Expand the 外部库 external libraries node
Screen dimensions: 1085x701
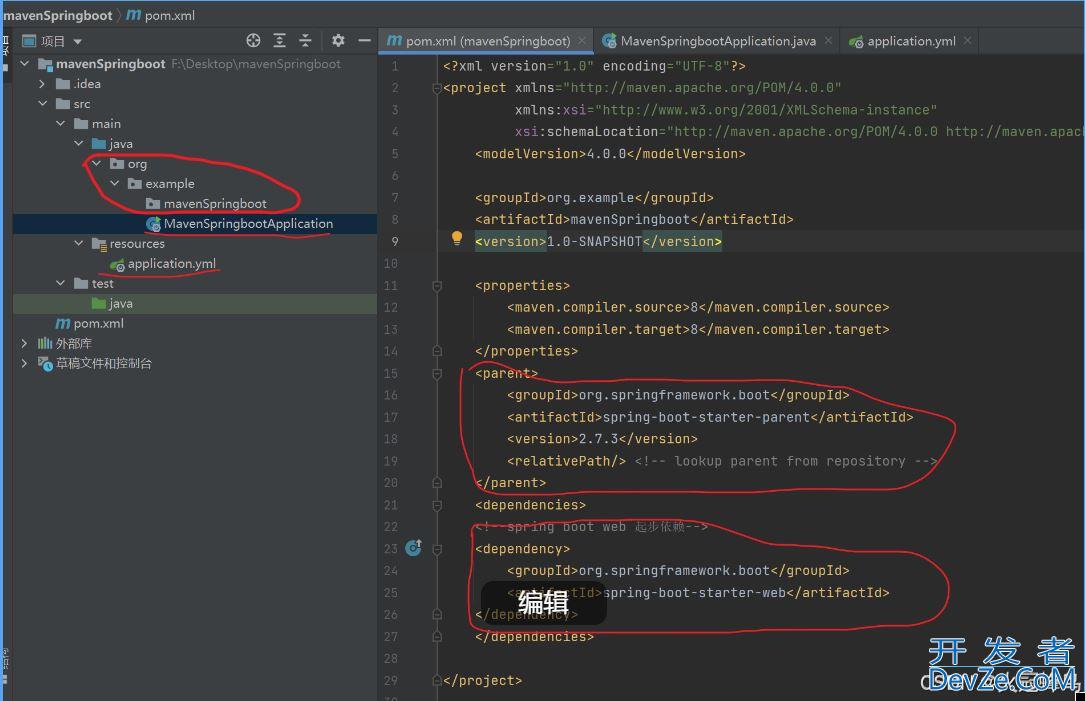[25, 343]
